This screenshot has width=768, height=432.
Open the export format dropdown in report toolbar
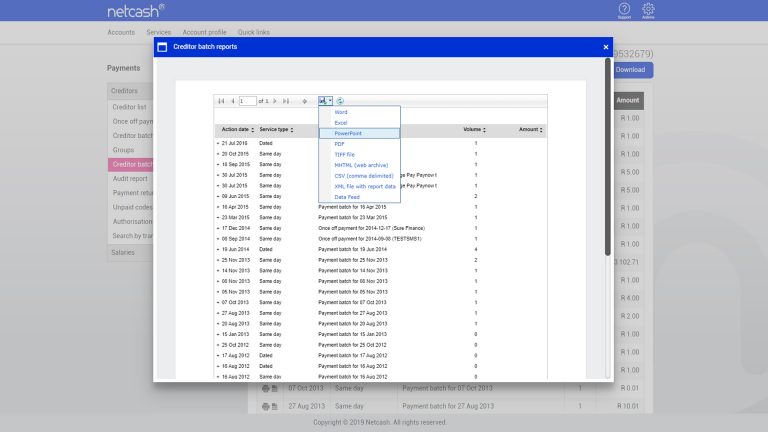[326, 101]
